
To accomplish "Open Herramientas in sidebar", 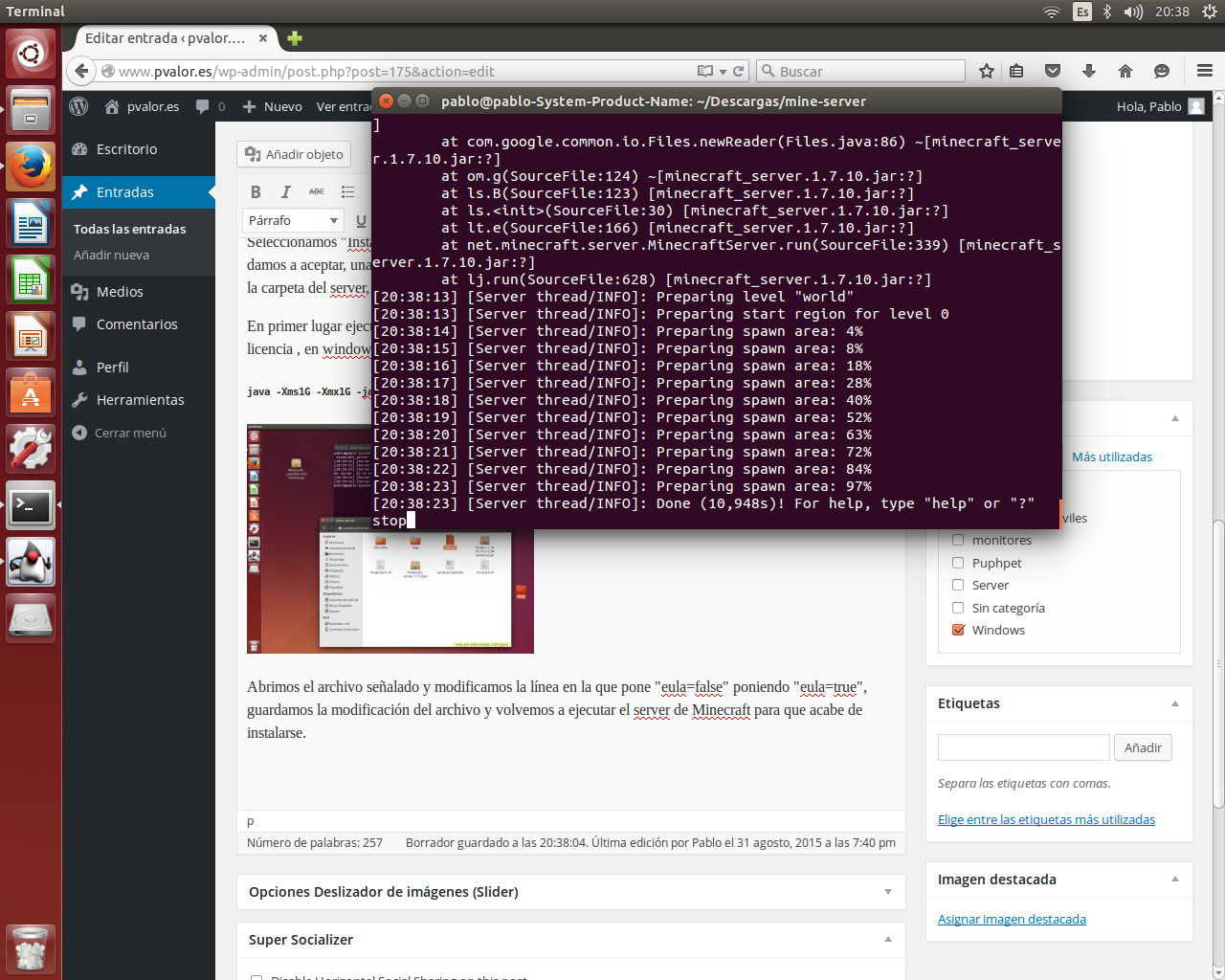I will tap(140, 400).
